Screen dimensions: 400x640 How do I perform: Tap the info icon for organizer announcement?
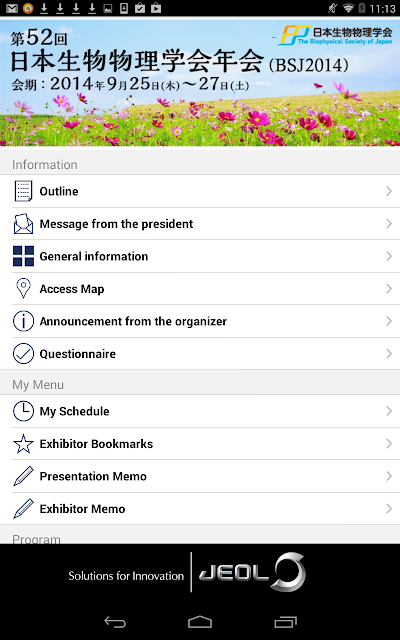coord(23,321)
